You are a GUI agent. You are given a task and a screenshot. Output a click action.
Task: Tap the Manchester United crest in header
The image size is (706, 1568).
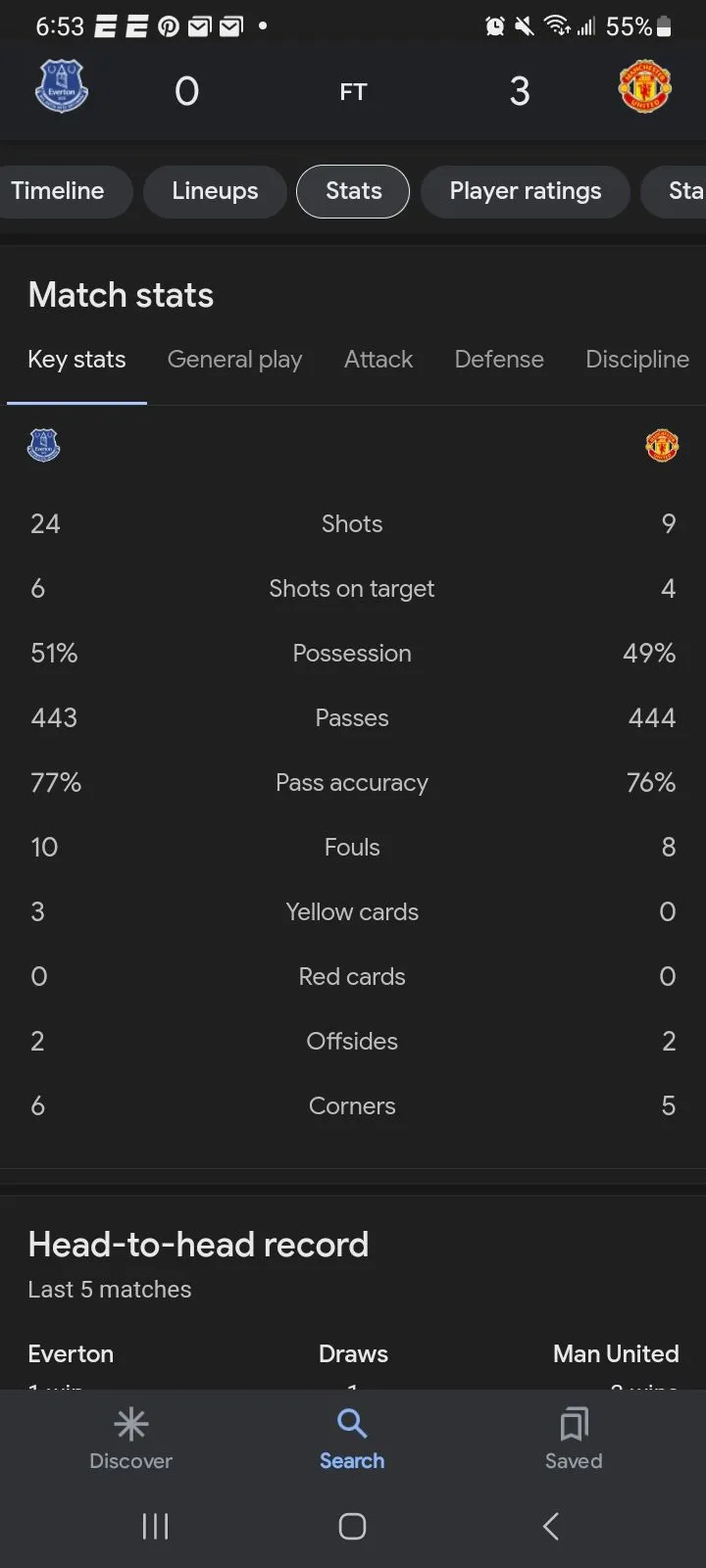tap(644, 86)
